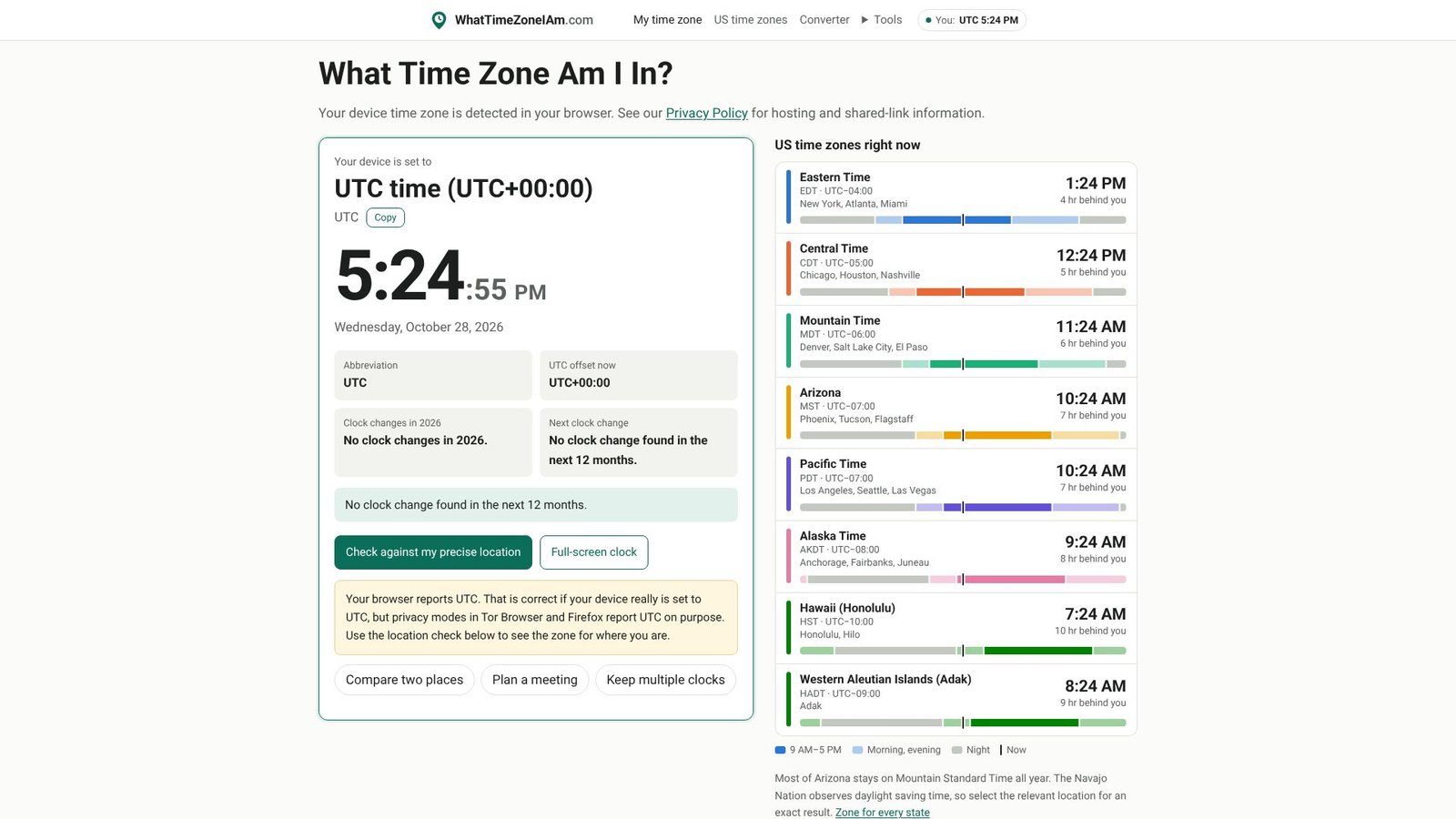The width and height of the screenshot is (1456, 819).
Task: Select Compare two places chip
Action: pos(404,680)
